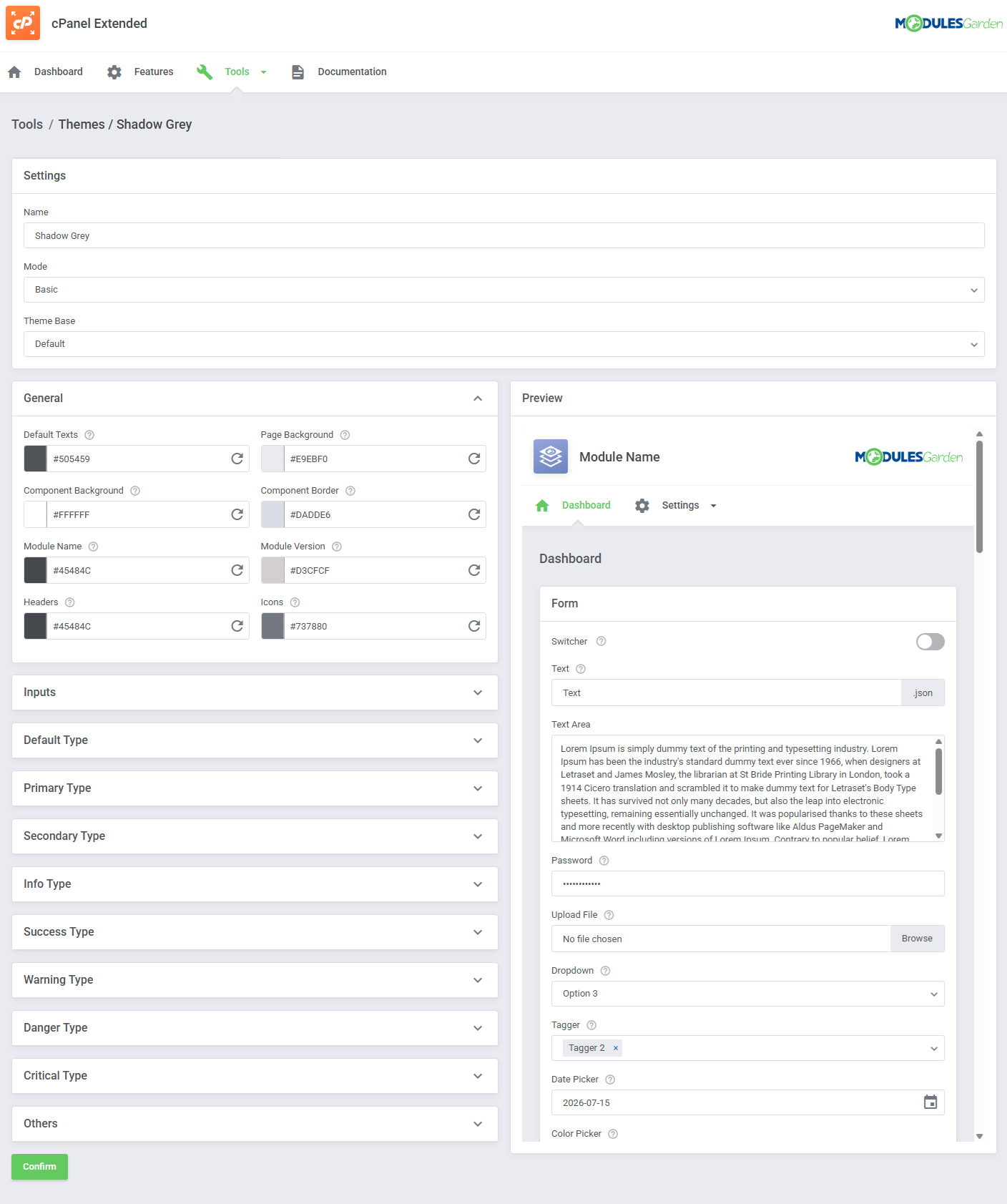Click the preview Settings gear icon

coord(642,506)
